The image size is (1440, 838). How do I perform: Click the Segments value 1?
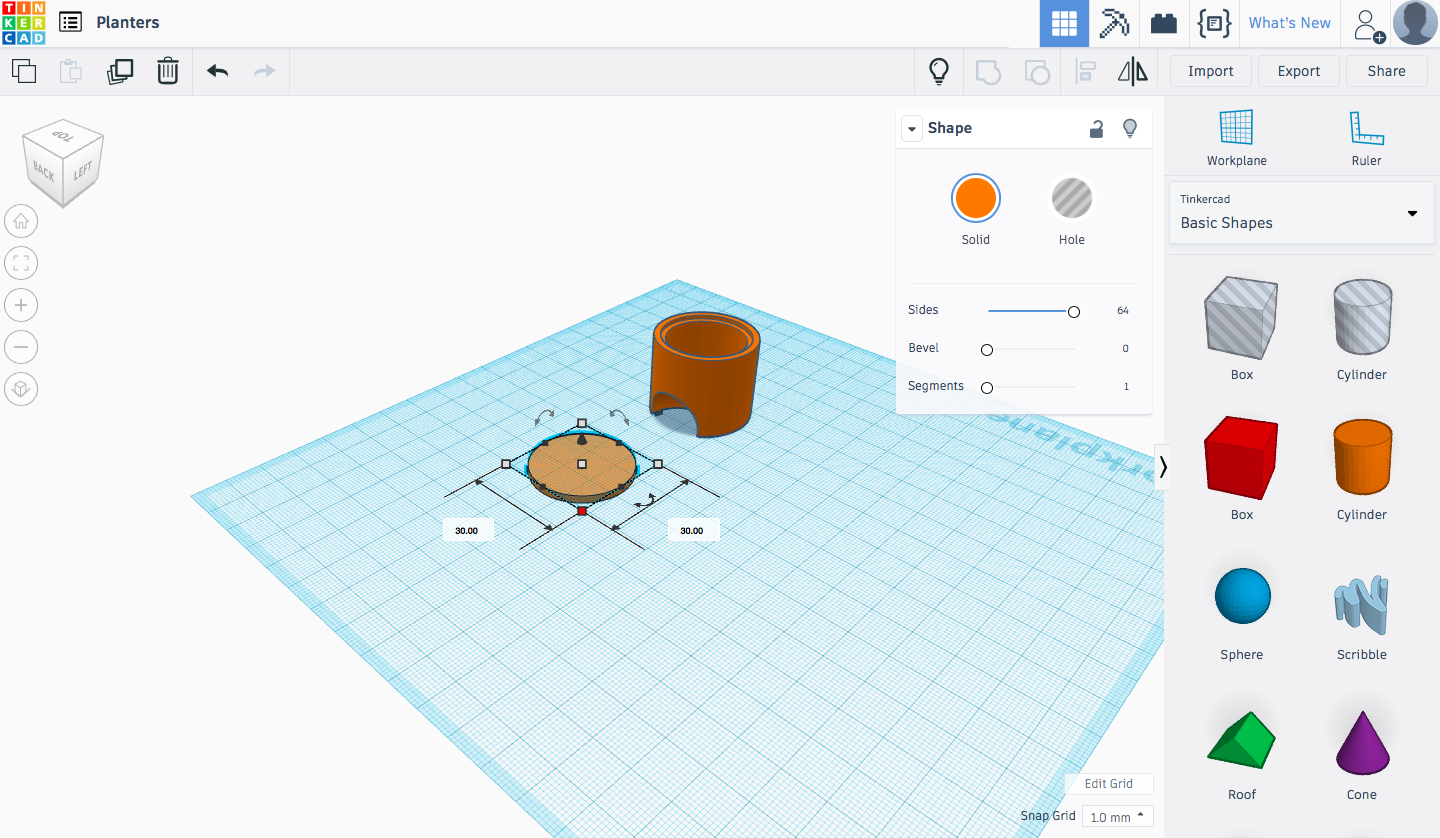1126,387
